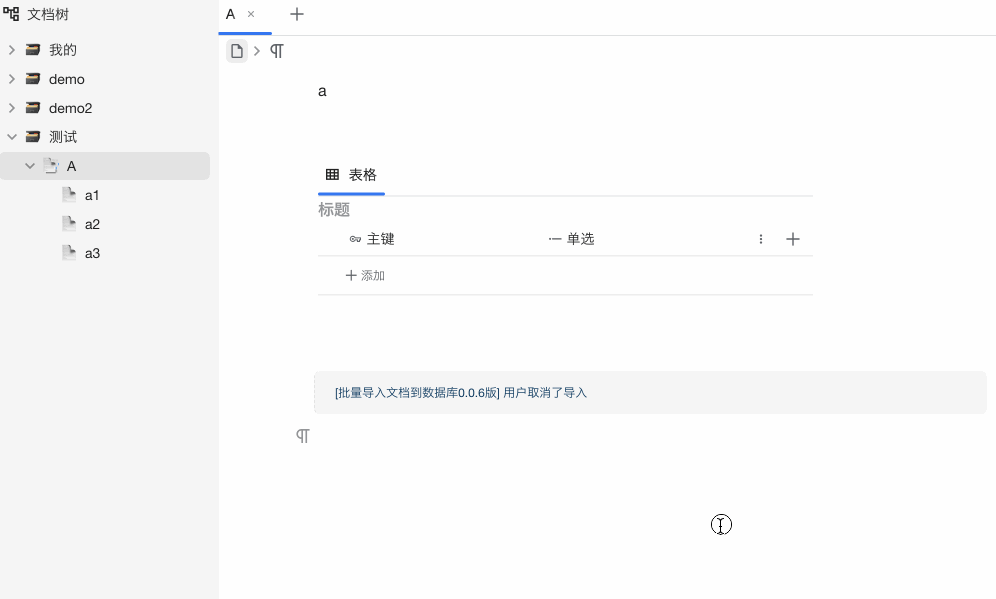Open the database more options menu
996x599 pixels.
(x=761, y=239)
